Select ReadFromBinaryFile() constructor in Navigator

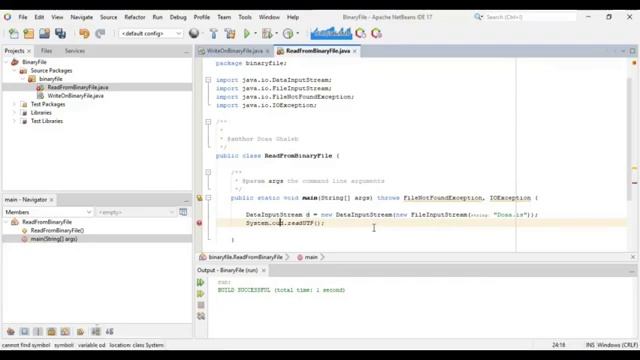point(57,231)
